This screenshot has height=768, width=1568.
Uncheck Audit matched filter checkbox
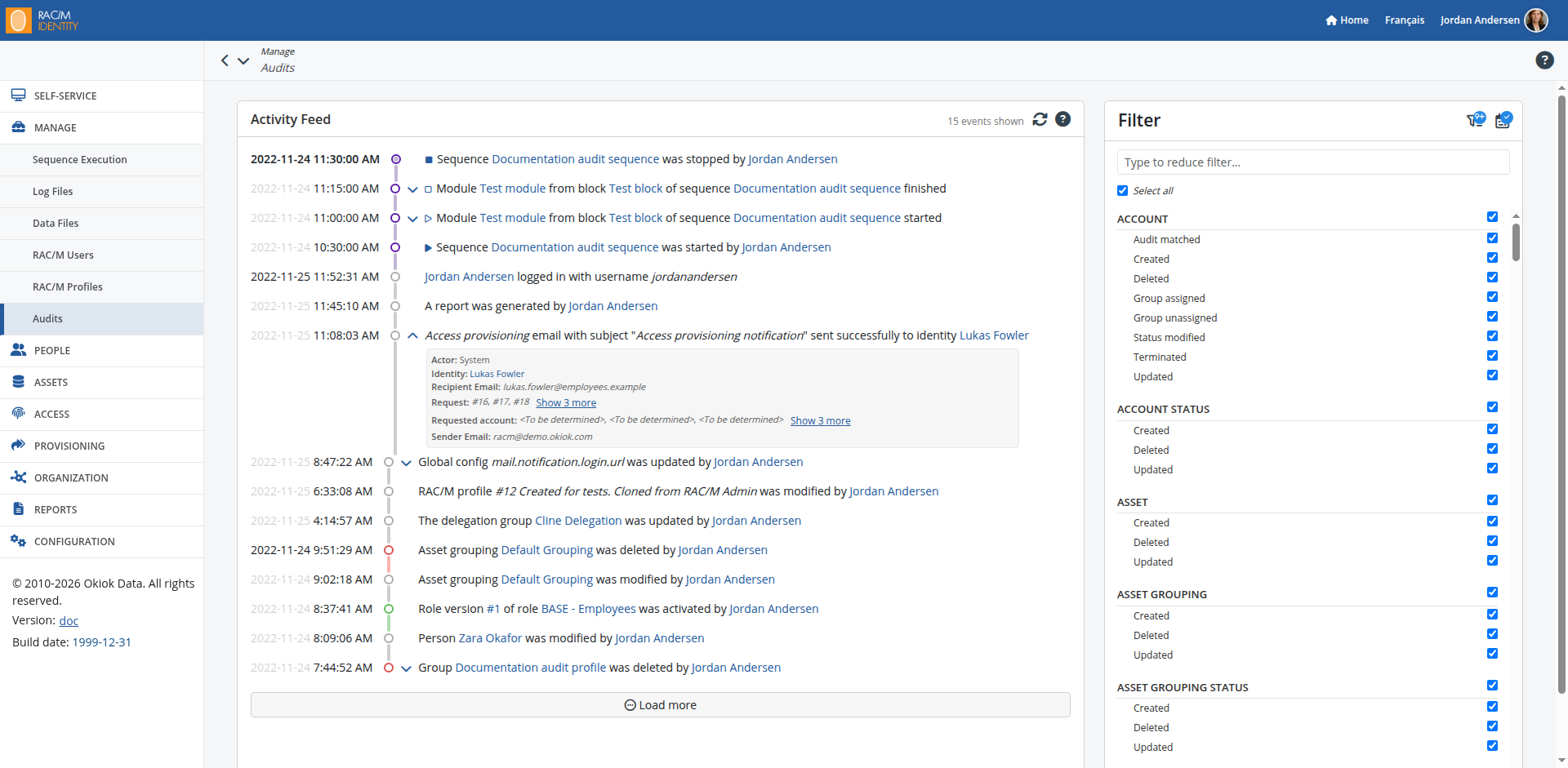point(1492,238)
